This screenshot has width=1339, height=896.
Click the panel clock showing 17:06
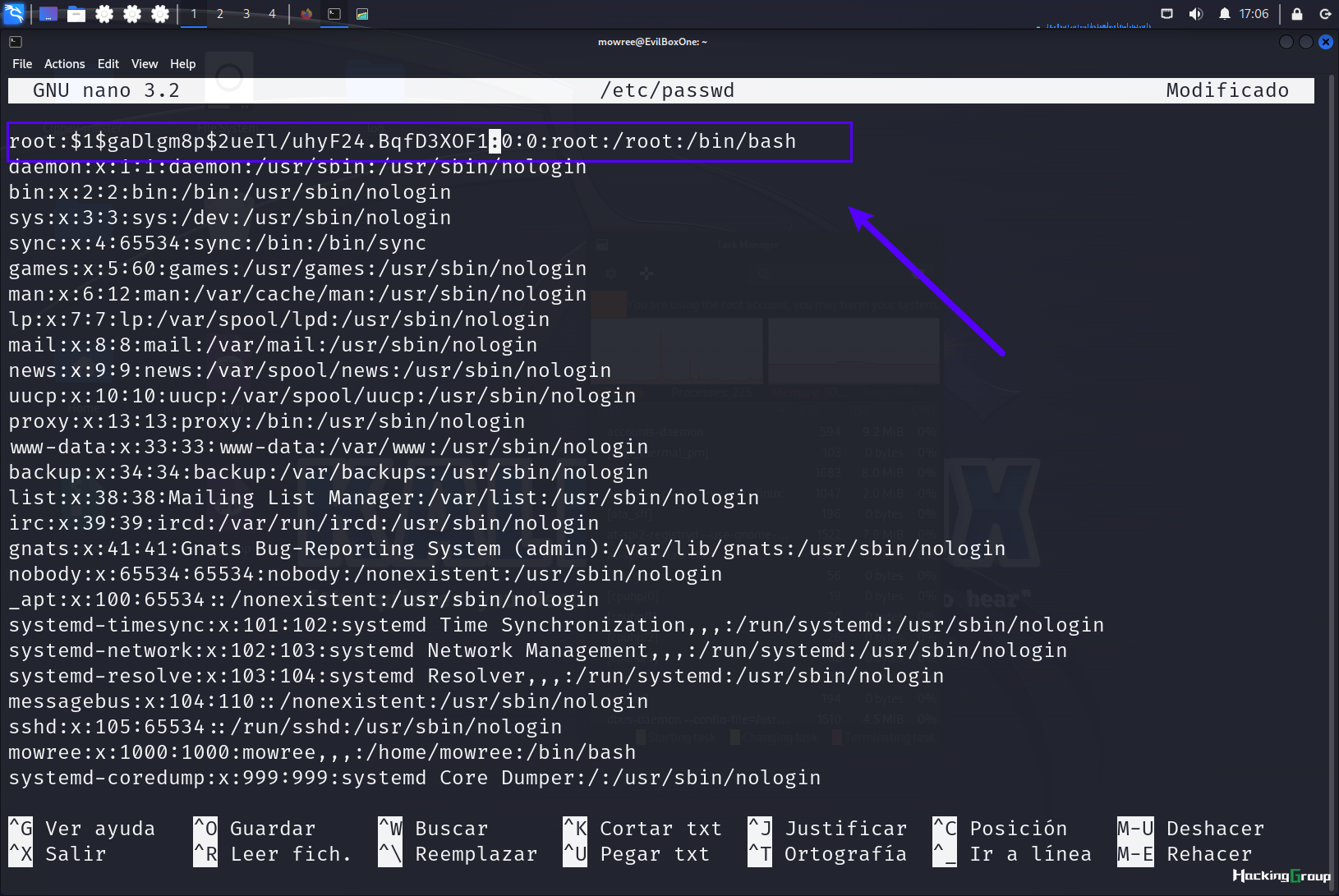(1254, 13)
